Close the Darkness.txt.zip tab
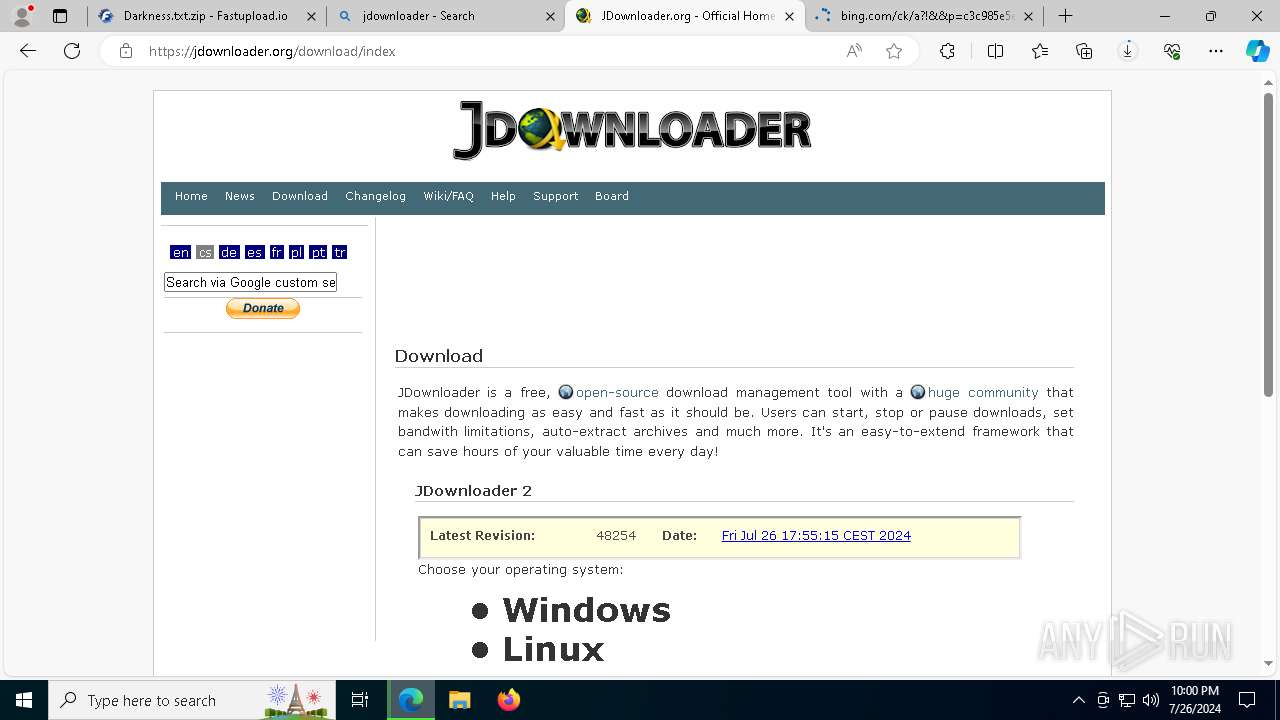Viewport: 1280px width, 720px height. 310,16
